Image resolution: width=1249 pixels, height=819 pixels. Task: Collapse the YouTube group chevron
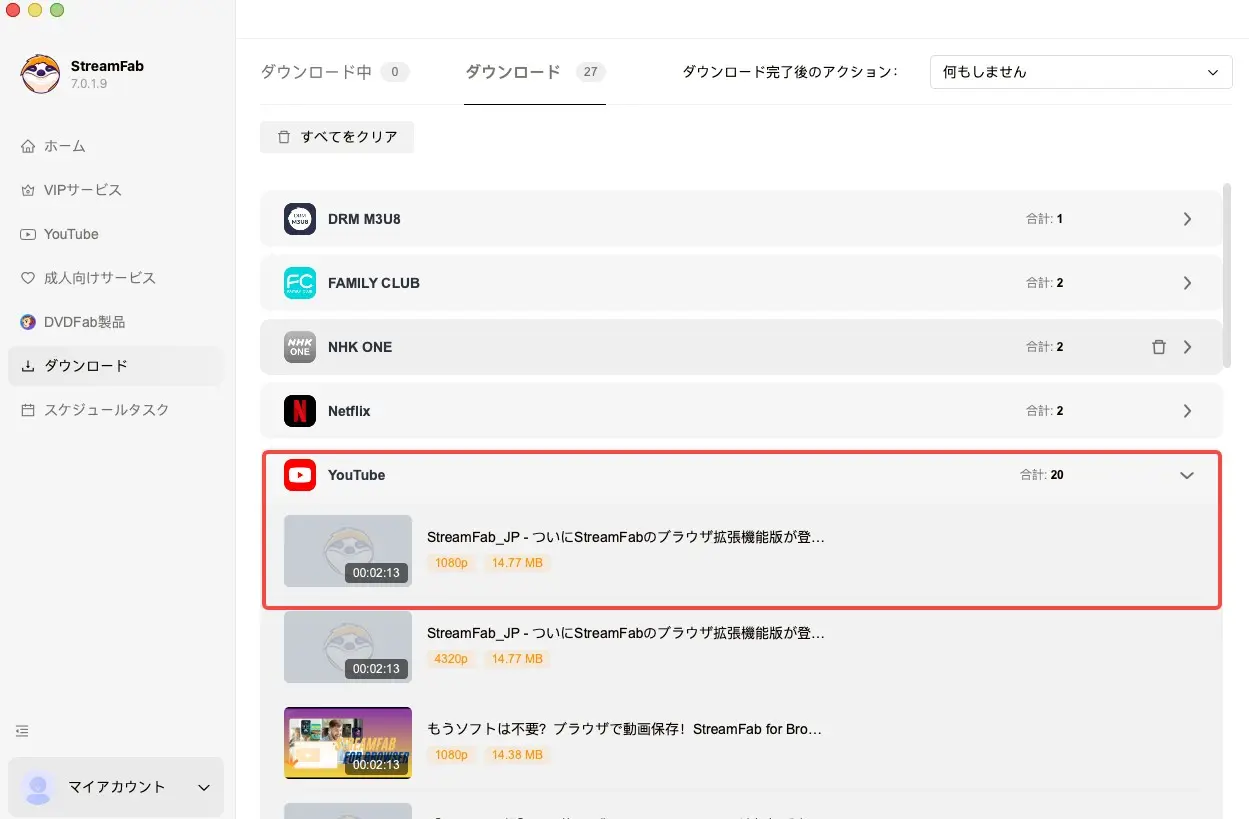click(x=1187, y=475)
